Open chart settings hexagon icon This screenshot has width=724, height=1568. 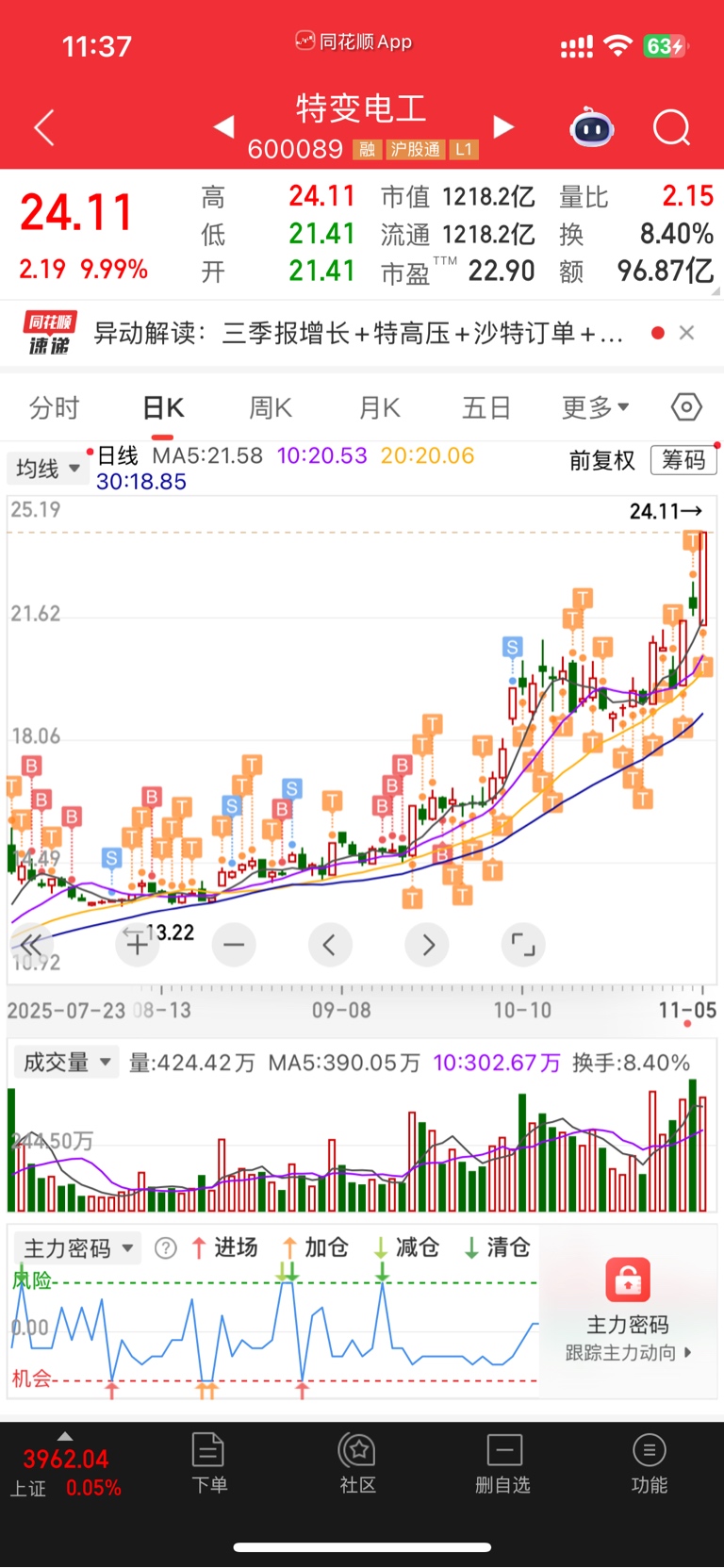tap(686, 407)
